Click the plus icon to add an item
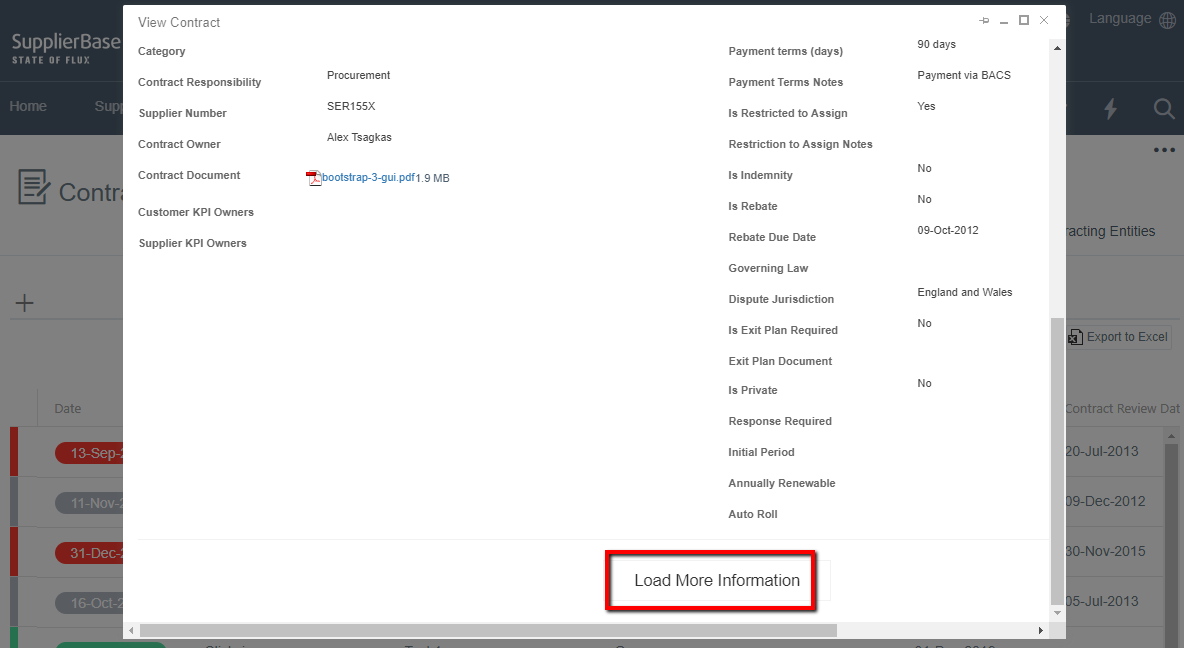This screenshot has height=648, width=1184. pyautogui.click(x=24, y=302)
